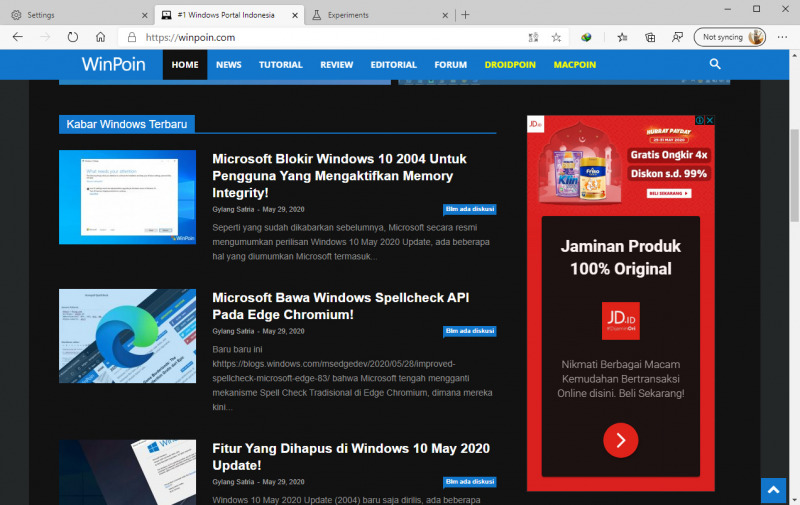
Task: Open the Favorites list
Action: pyautogui.click(x=622, y=37)
